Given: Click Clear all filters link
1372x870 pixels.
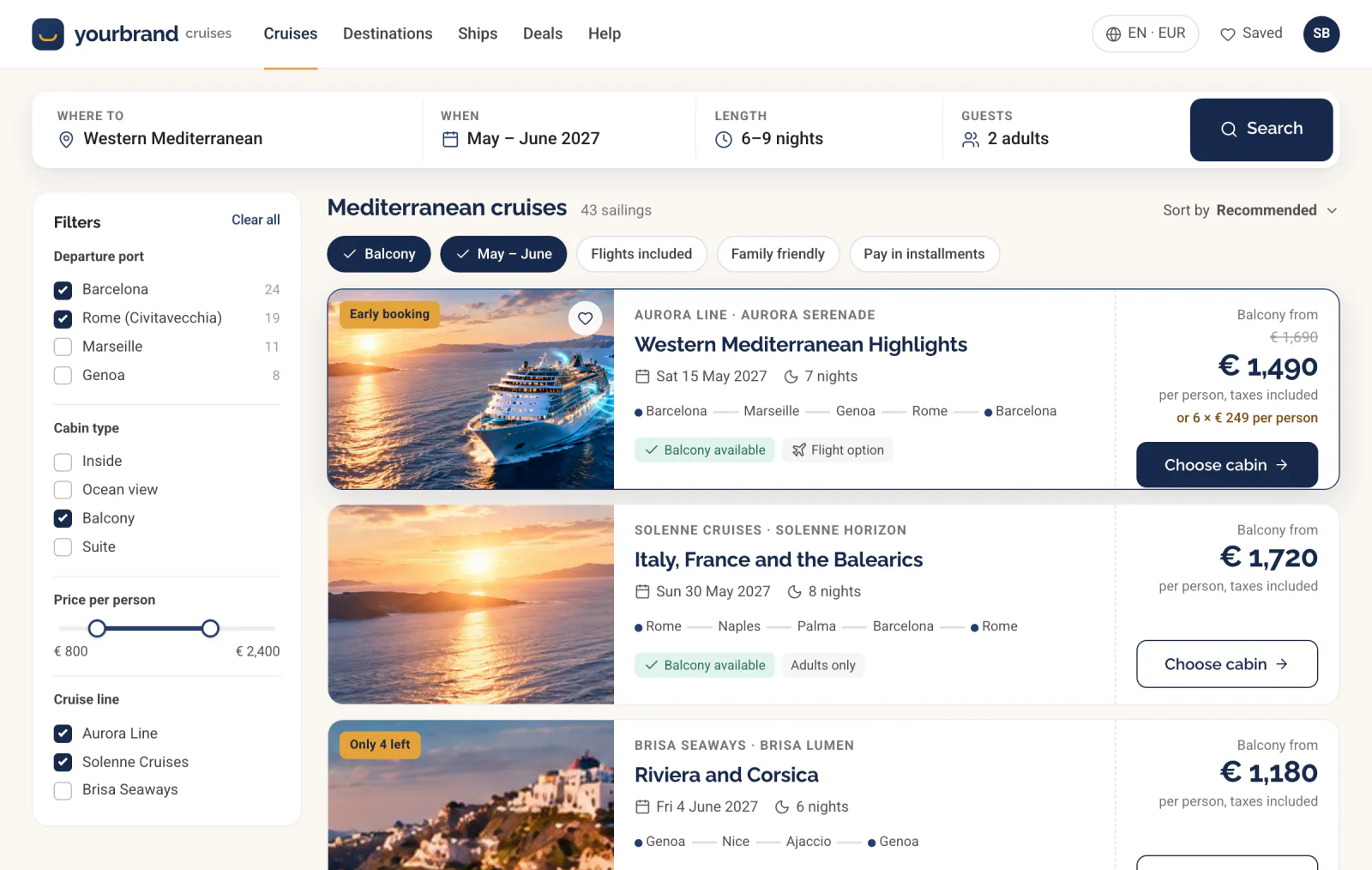Looking at the screenshot, I should click(x=256, y=221).
